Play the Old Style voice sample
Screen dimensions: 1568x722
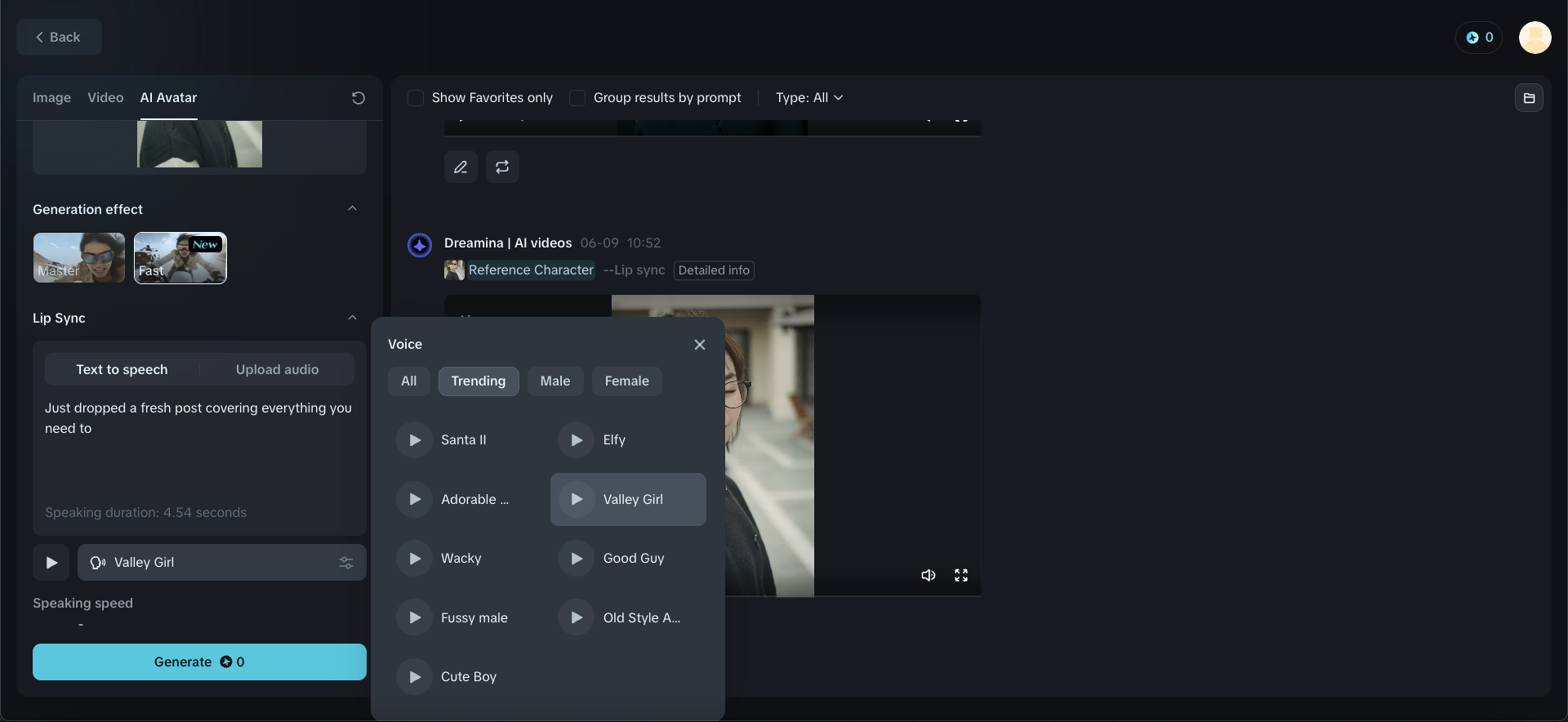(x=577, y=618)
